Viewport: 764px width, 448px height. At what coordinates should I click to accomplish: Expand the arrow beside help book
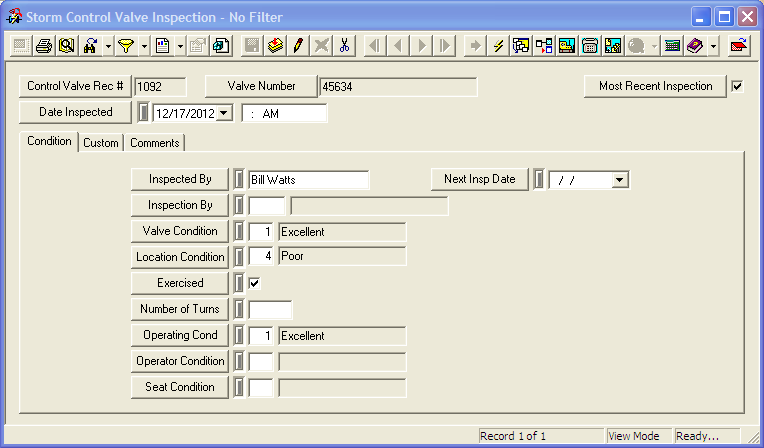click(713, 46)
